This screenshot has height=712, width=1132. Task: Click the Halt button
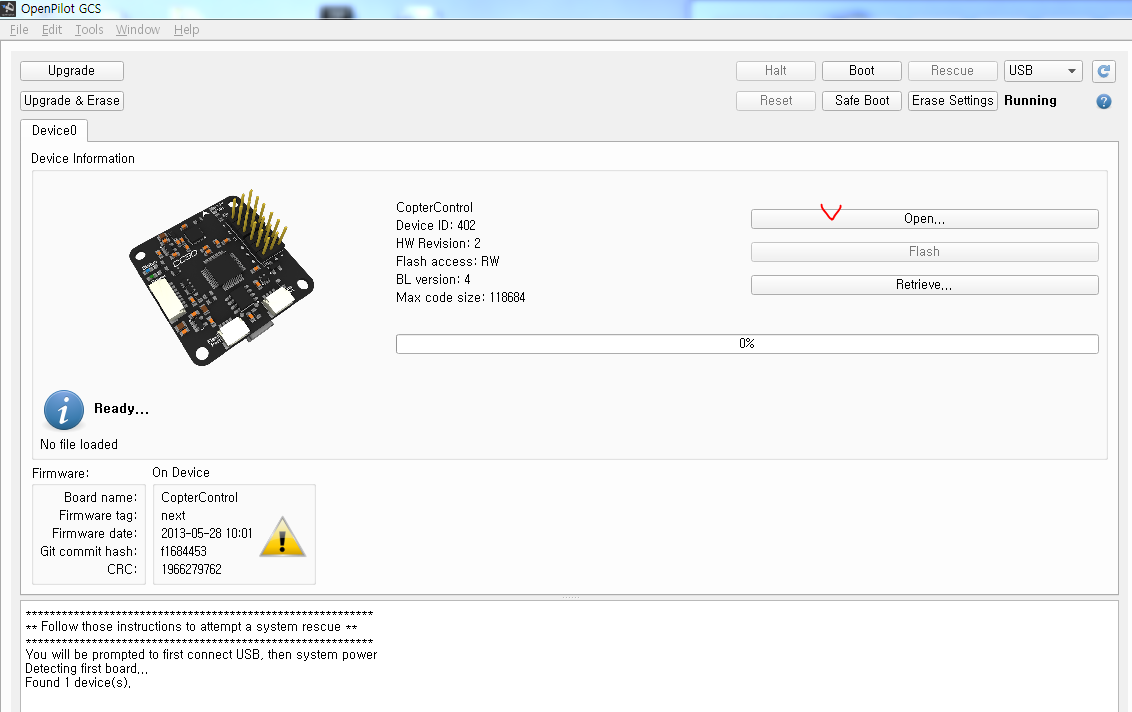pyautogui.click(x=775, y=71)
